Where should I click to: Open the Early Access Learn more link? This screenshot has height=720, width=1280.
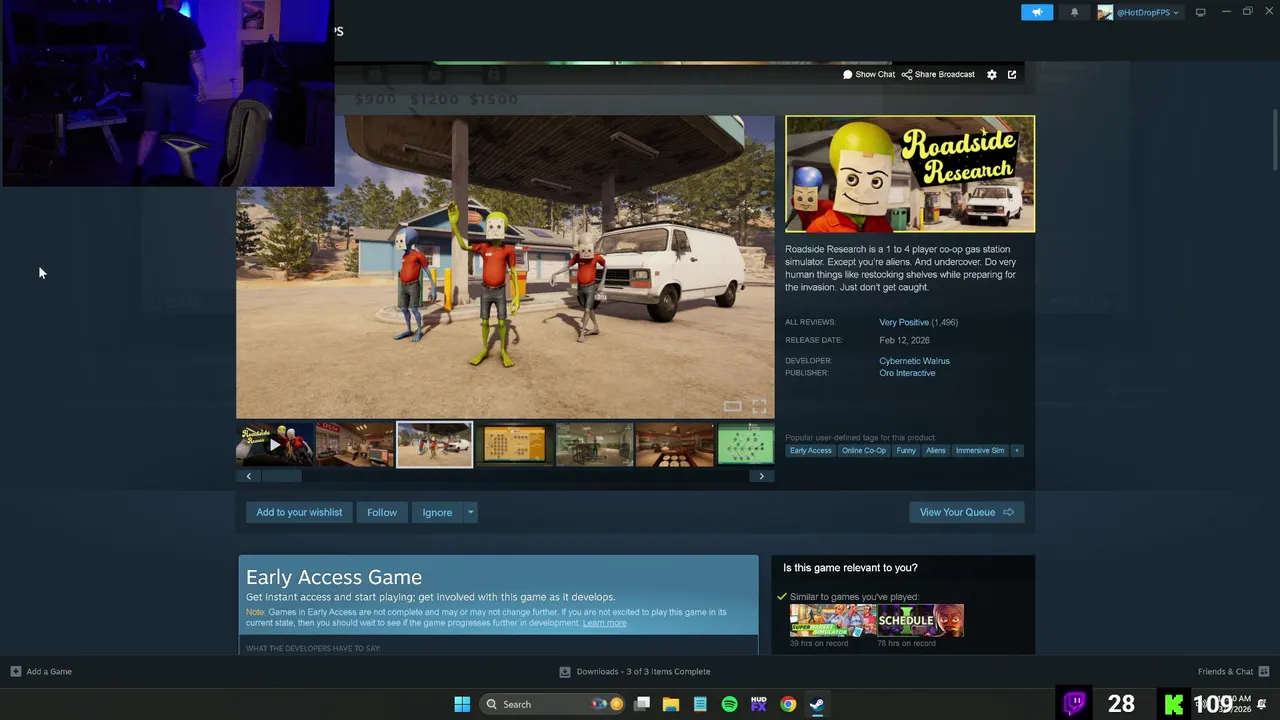(605, 623)
